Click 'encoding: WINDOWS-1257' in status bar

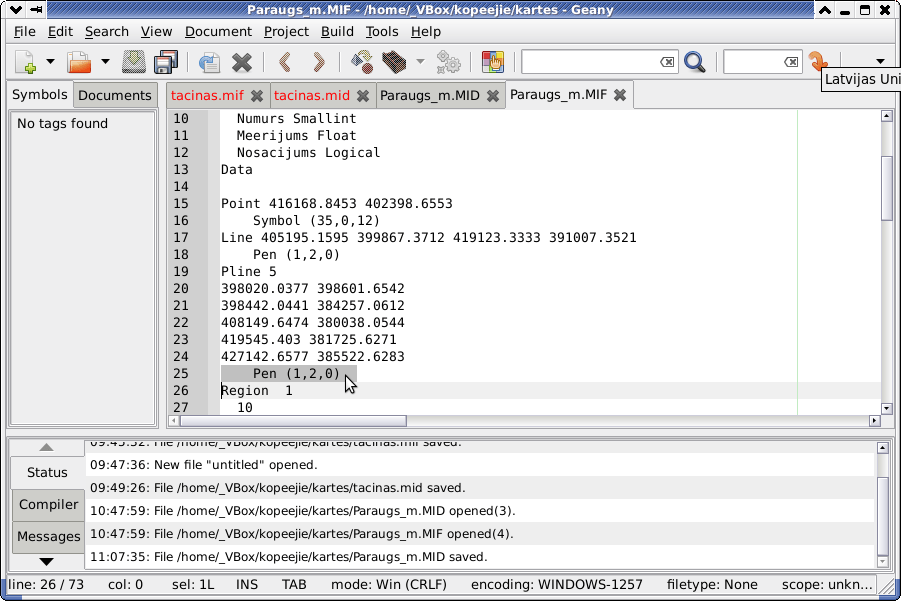(x=556, y=585)
